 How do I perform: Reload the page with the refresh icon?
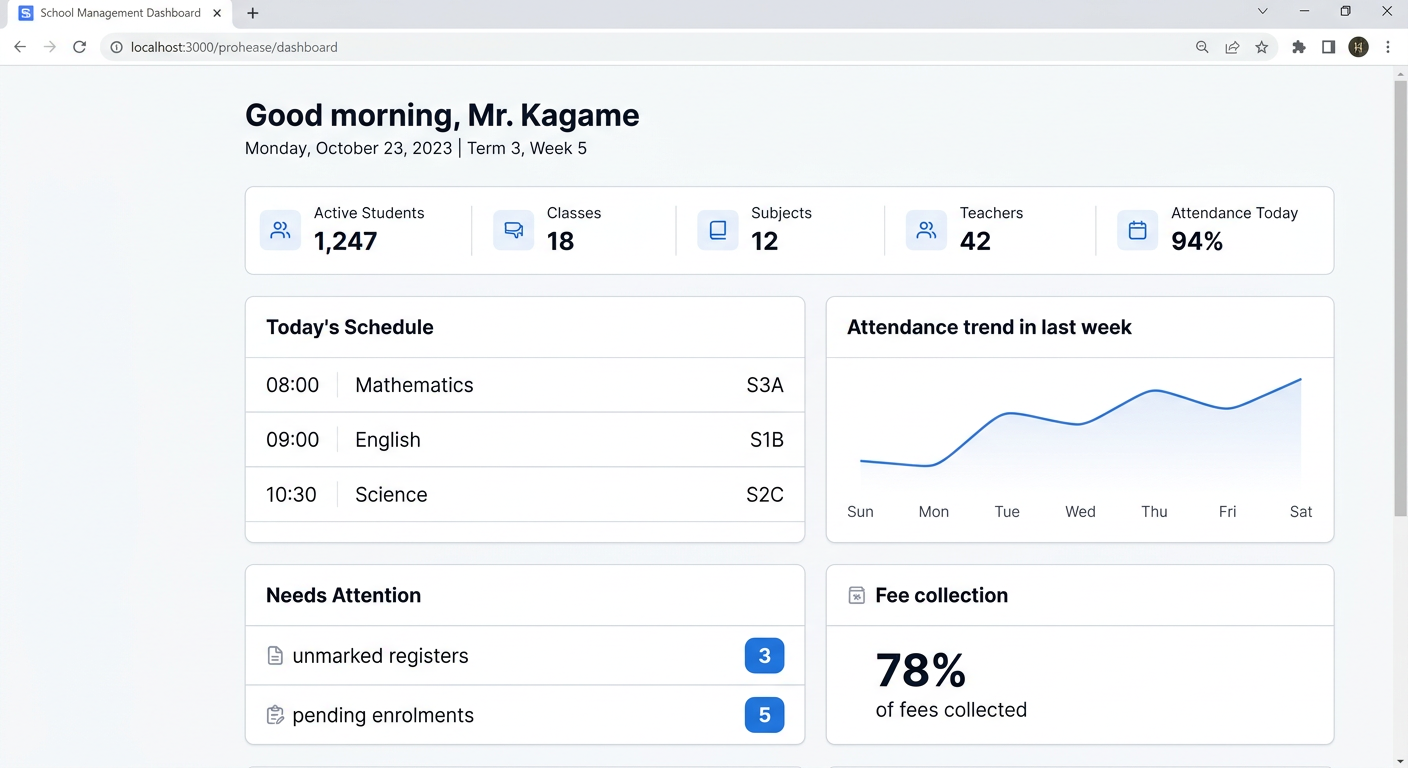[x=80, y=47]
